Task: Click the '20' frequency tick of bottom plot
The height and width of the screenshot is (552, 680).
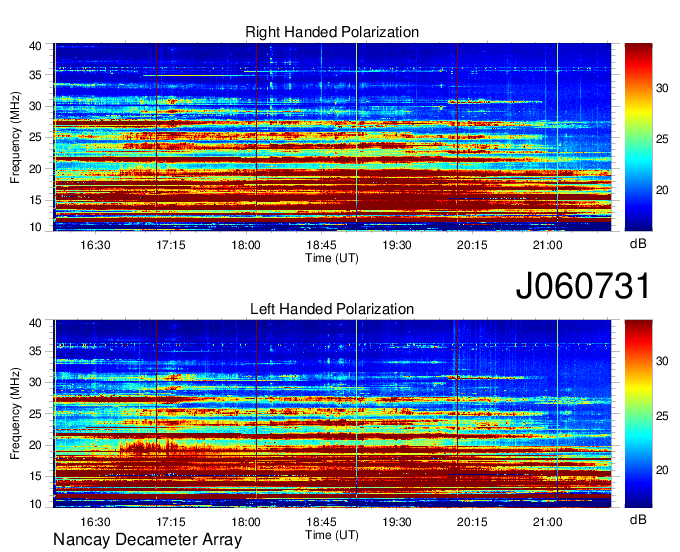Action: coord(35,445)
